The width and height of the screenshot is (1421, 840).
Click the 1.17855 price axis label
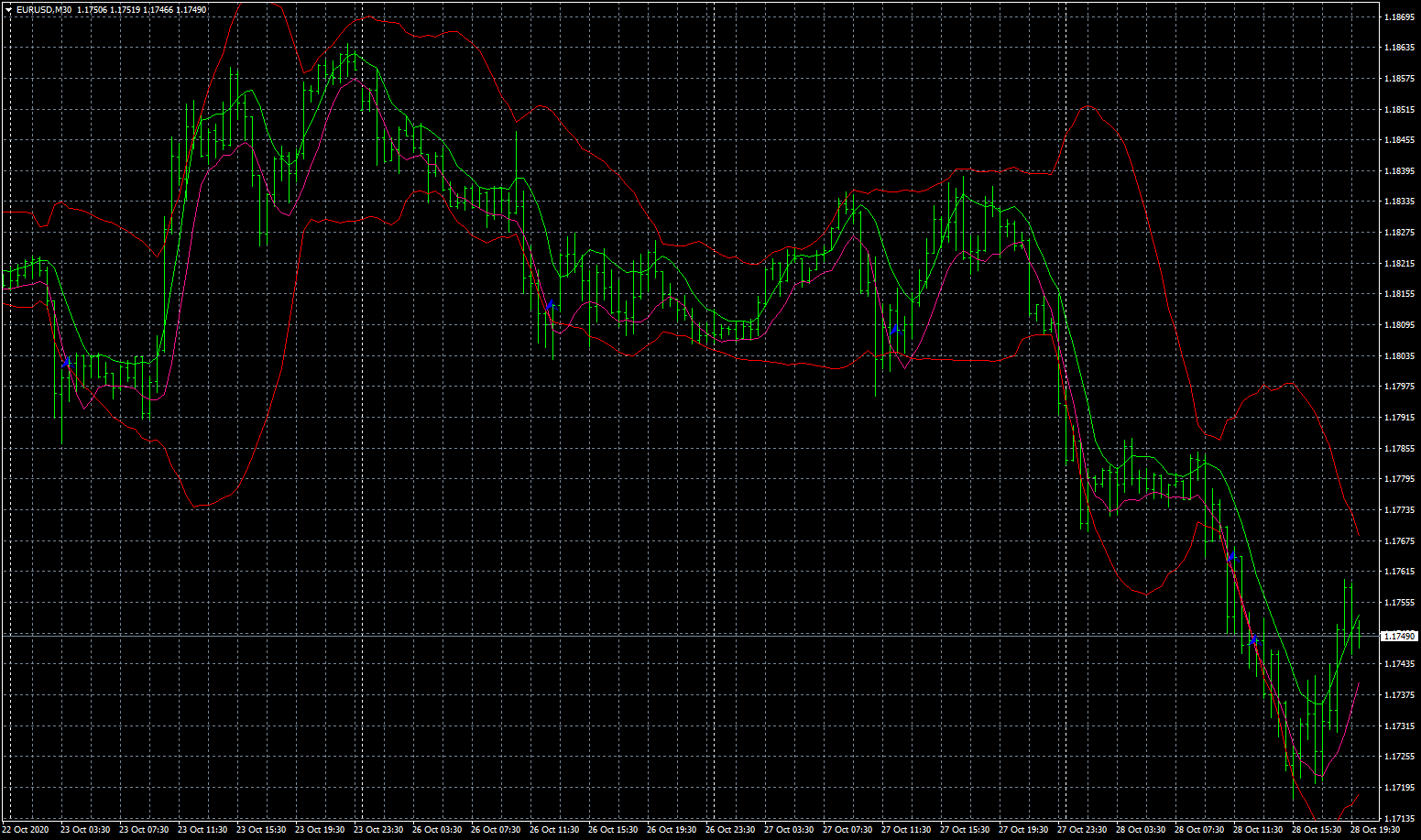(1399, 449)
